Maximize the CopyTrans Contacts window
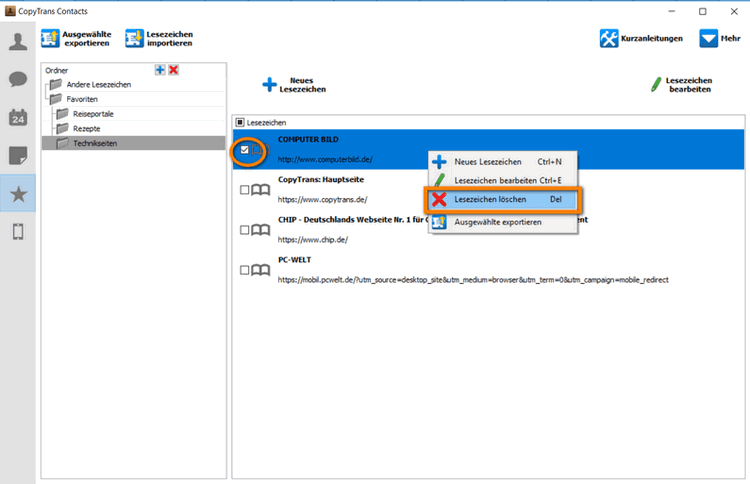Image resolution: width=750 pixels, height=484 pixels. pyautogui.click(x=702, y=11)
